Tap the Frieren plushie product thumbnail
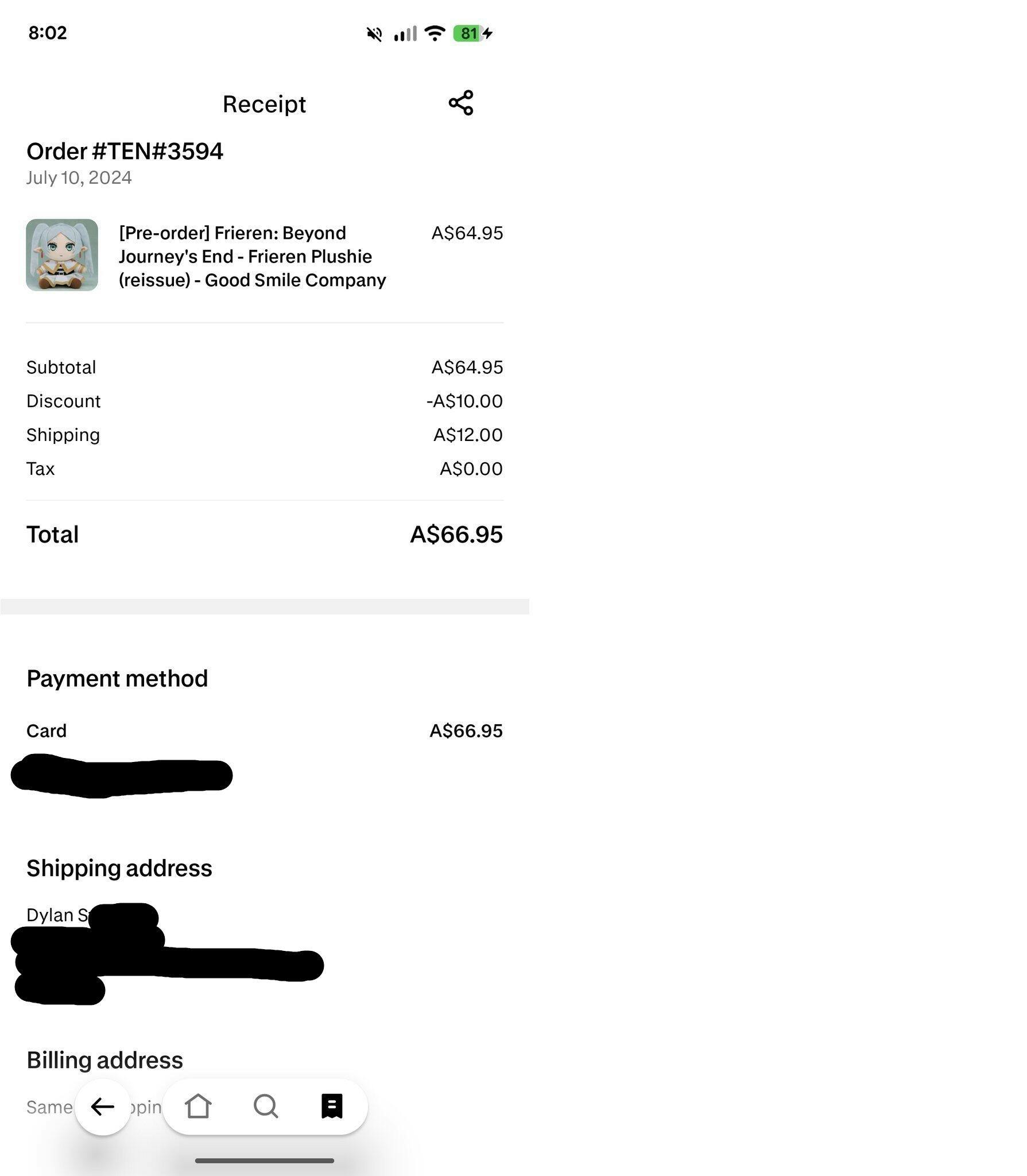 pyautogui.click(x=62, y=255)
